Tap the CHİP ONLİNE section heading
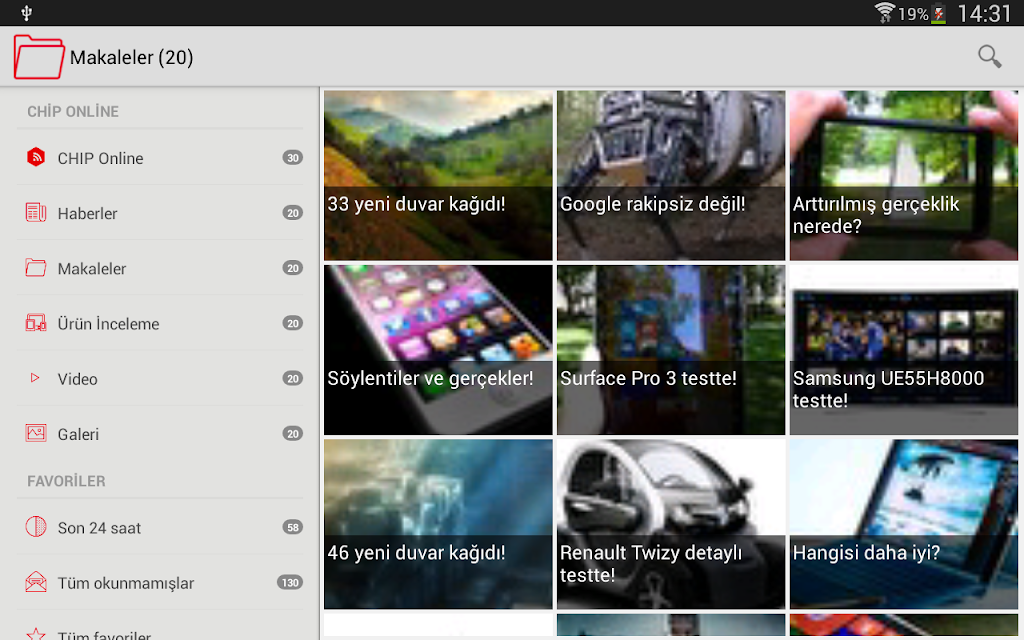Viewport: 1024px width, 640px height. click(73, 112)
